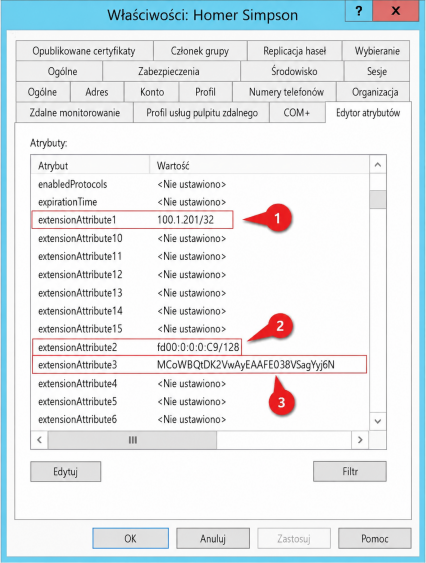Click the value 100.1.201/32
This screenshot has height=563, width=426.
pyautogui.click(x=185, y=220)
